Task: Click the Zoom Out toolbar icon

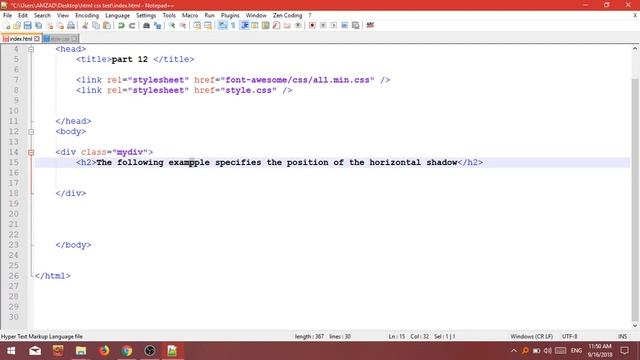Action: tap(183, 25)
